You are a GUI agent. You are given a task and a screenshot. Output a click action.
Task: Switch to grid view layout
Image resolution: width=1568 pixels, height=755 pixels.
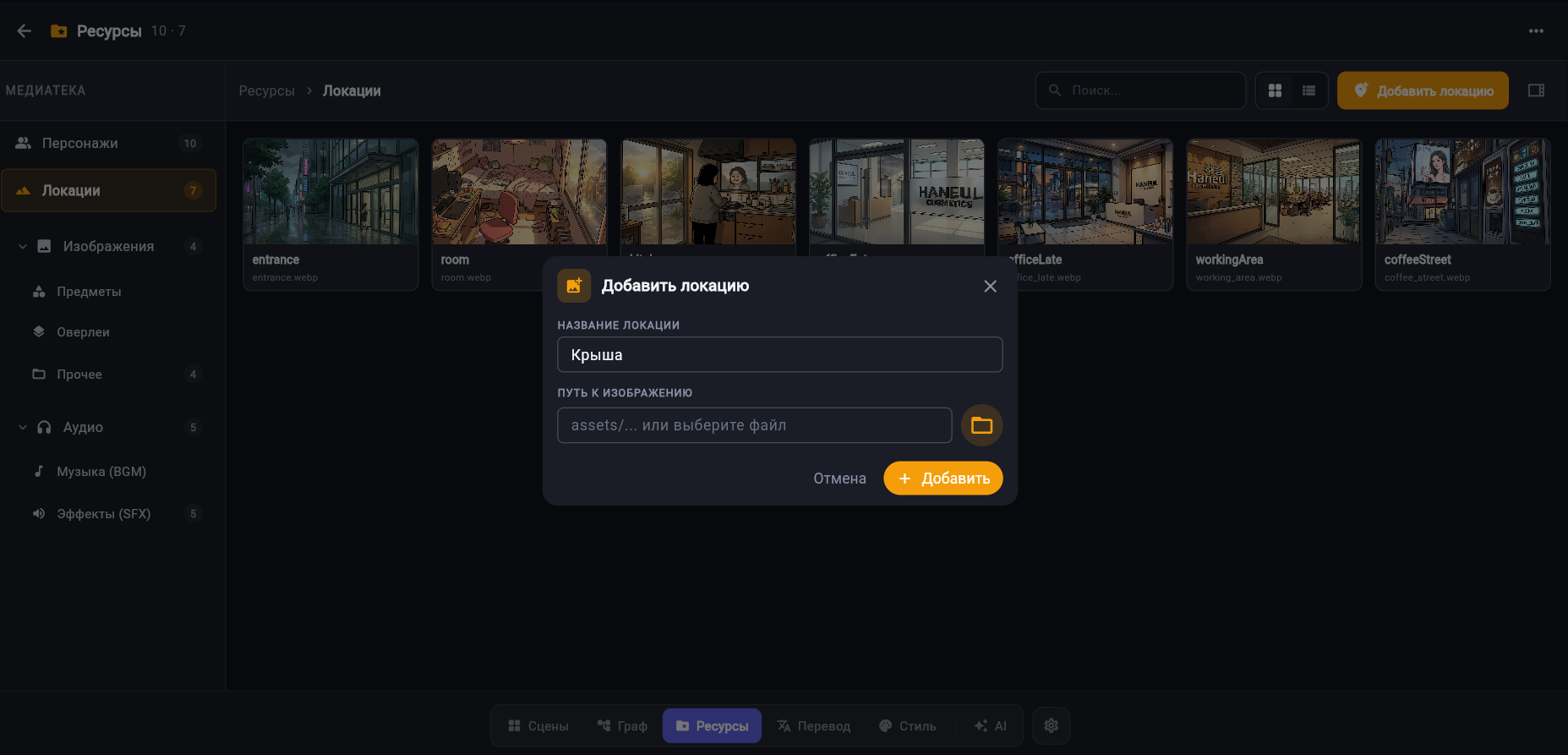pos(1275,90)
